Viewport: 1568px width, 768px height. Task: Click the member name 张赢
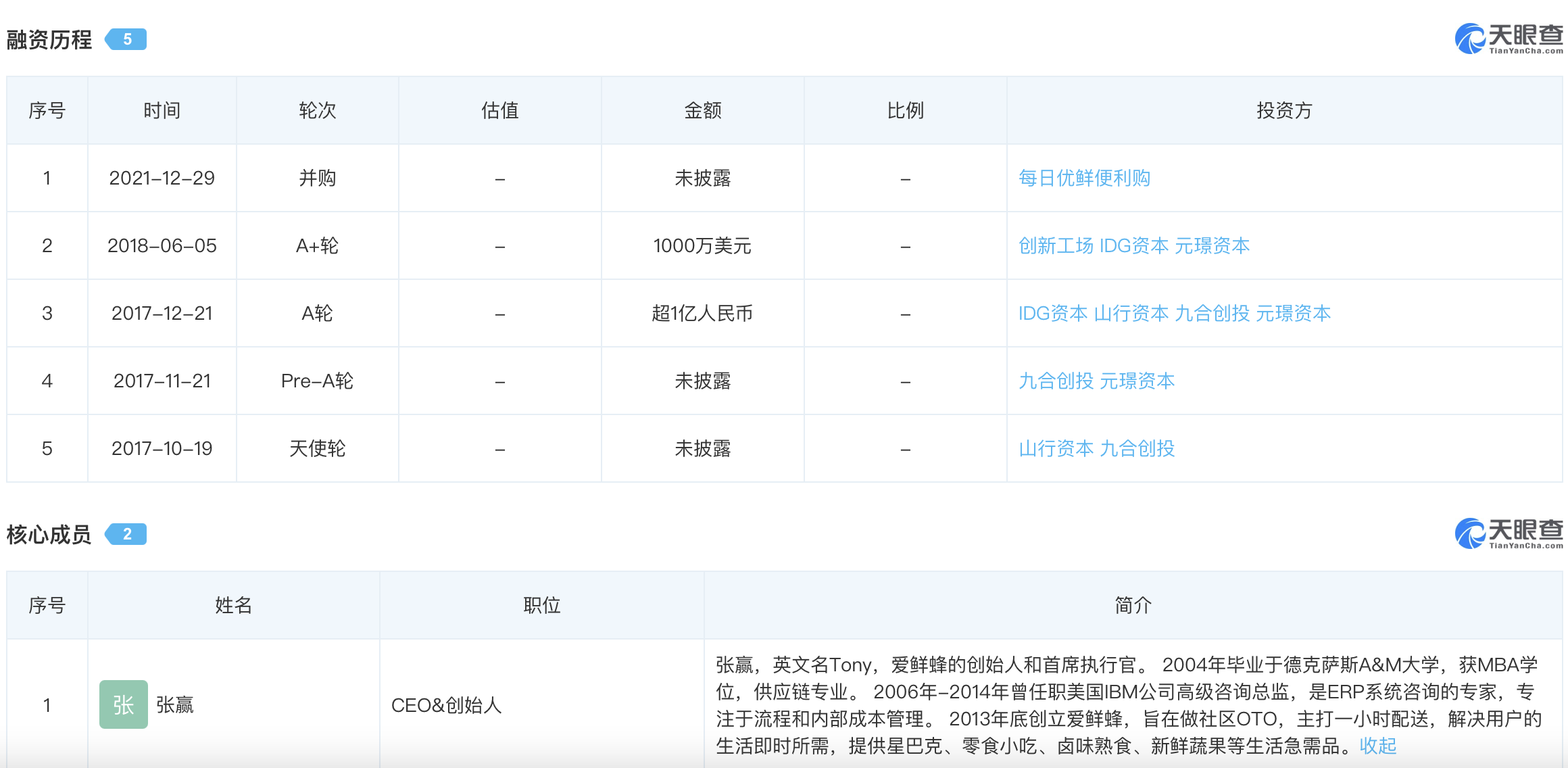[175, 705]
